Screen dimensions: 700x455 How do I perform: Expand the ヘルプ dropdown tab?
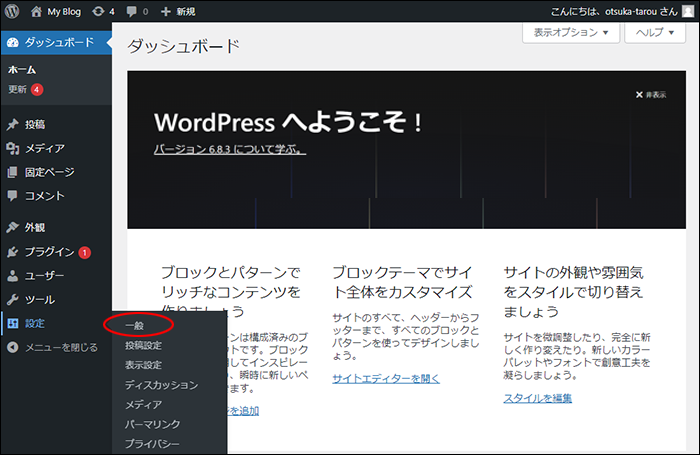pyautogui.click(x=655, y=32)
